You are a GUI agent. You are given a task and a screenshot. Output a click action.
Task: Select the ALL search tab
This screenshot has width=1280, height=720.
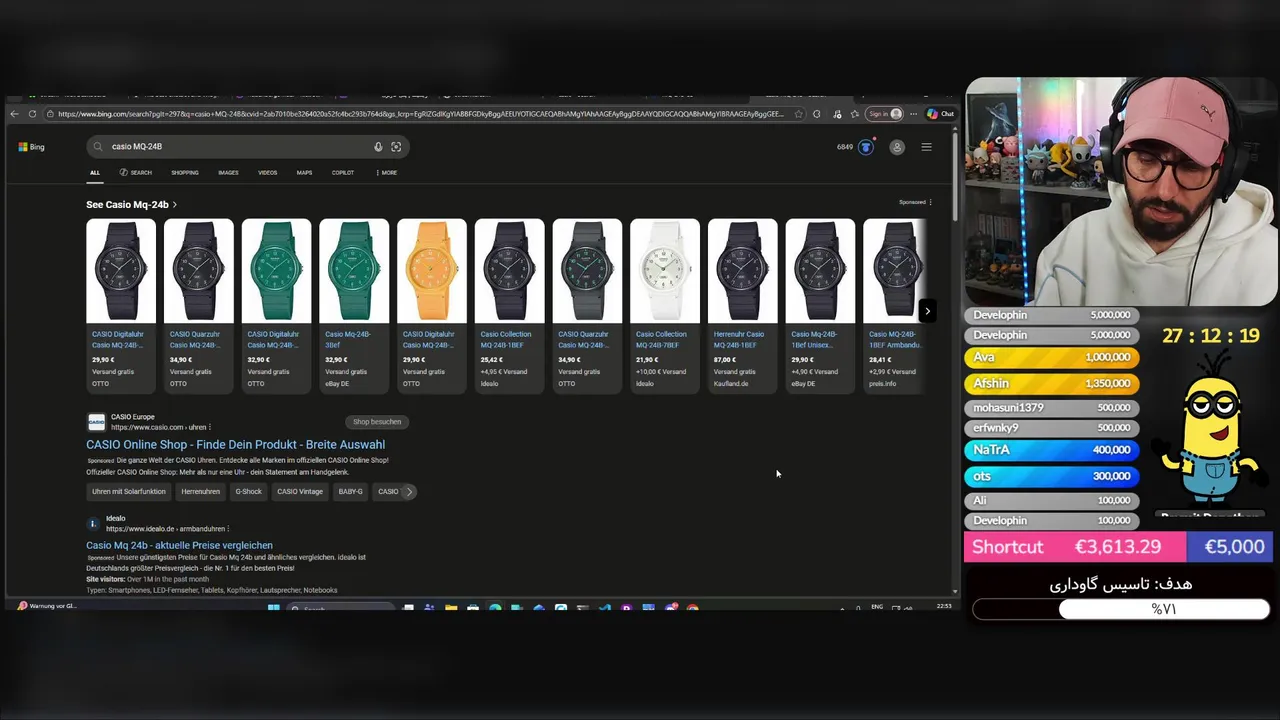[95, 173]
